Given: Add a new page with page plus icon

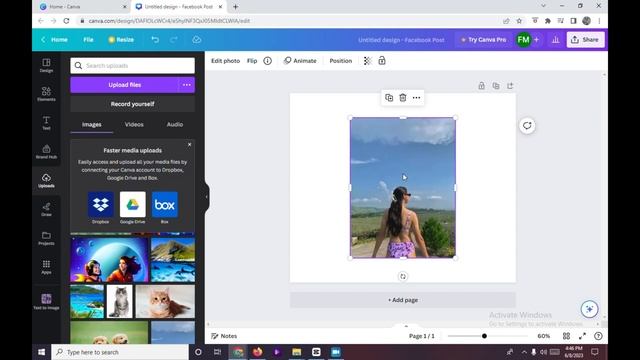Looking at the screenshot, I should [510, 86].
